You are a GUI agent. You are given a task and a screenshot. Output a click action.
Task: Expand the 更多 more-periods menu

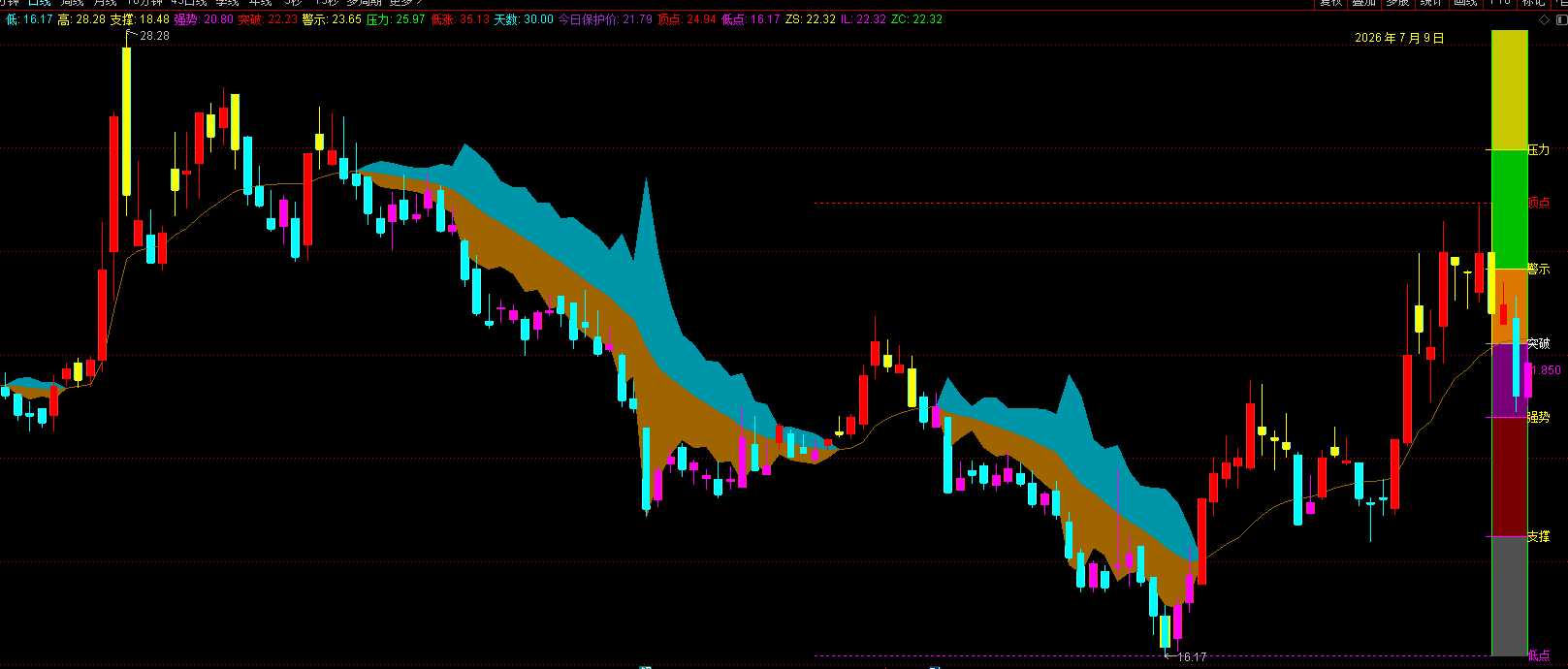[x=405, y=3]
